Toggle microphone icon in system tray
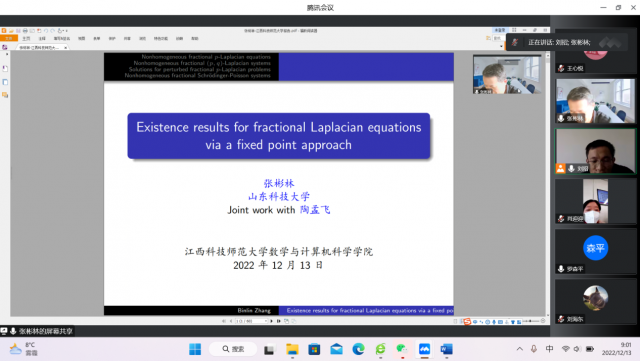 pos(533,349)
